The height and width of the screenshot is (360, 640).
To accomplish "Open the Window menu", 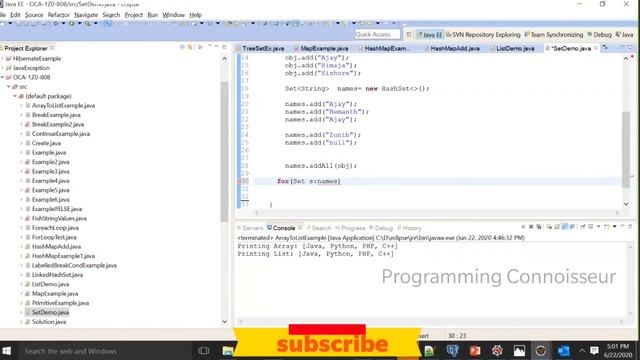I will click(x=173, y=15).
